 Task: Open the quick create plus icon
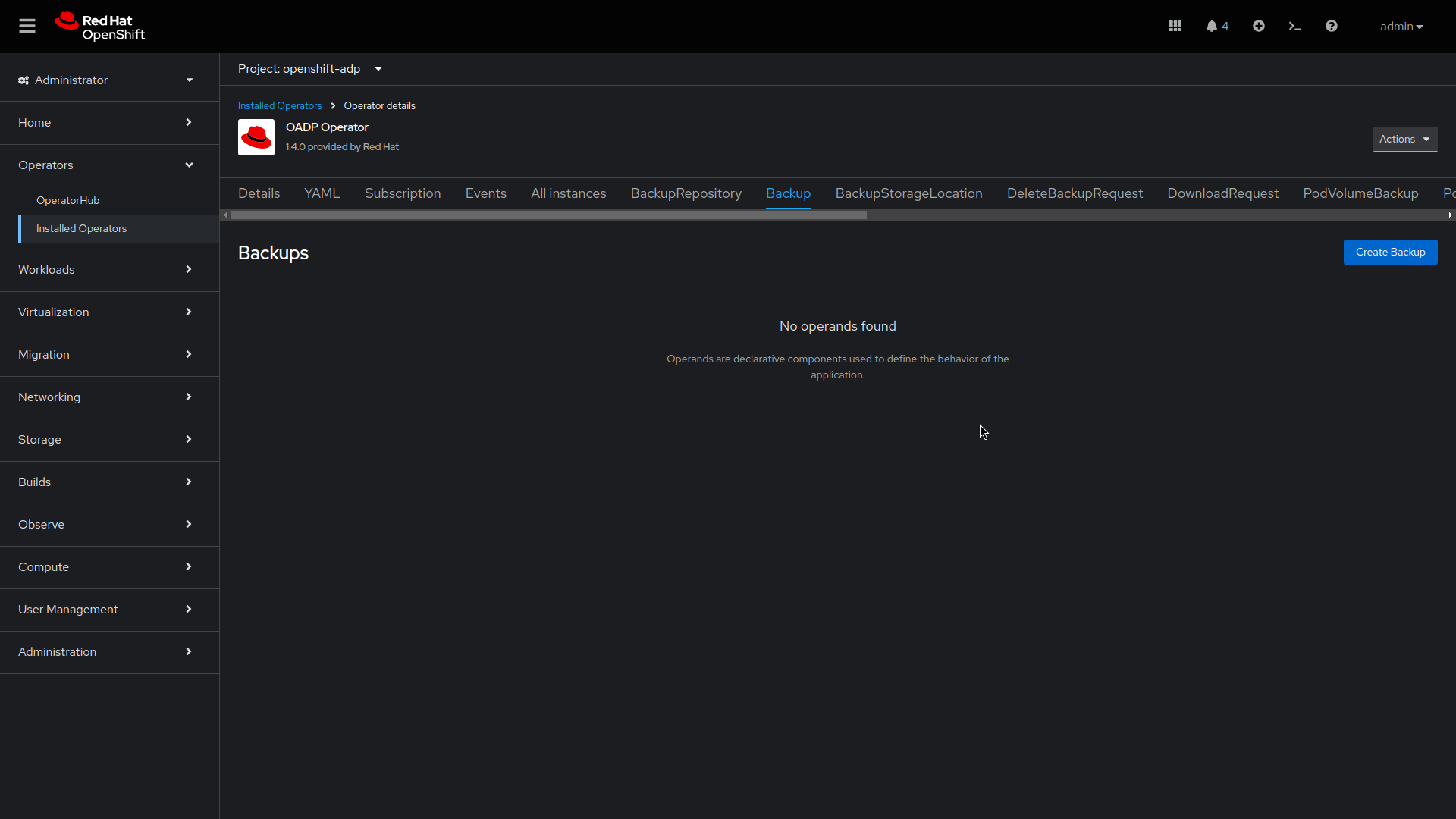tap(1258, 25)
